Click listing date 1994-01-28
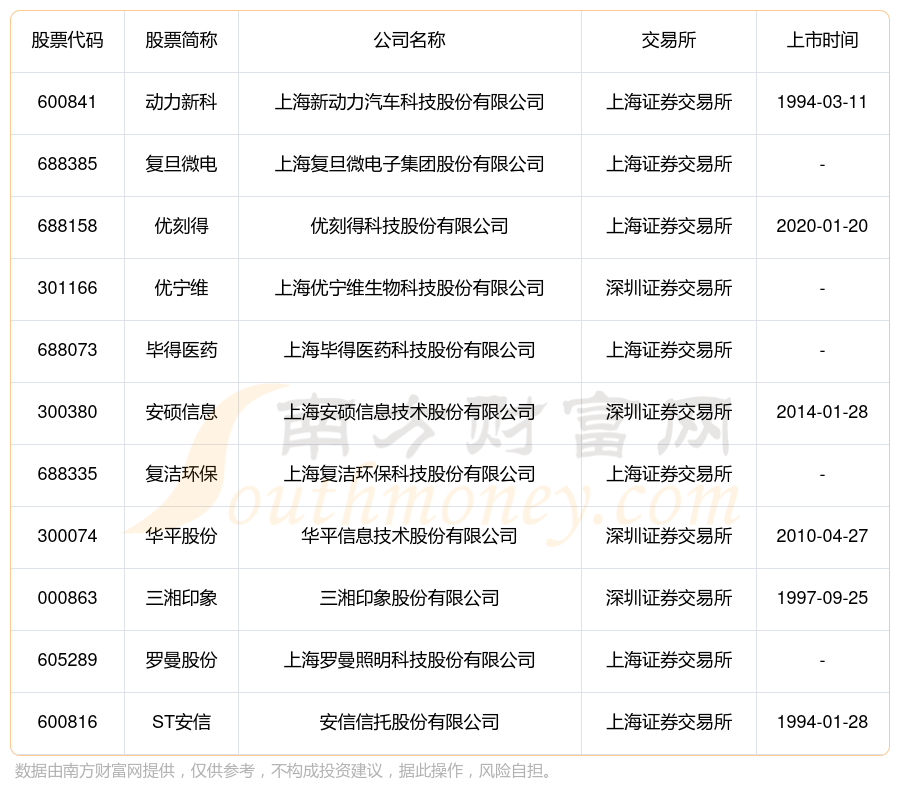 pos(822,722)
